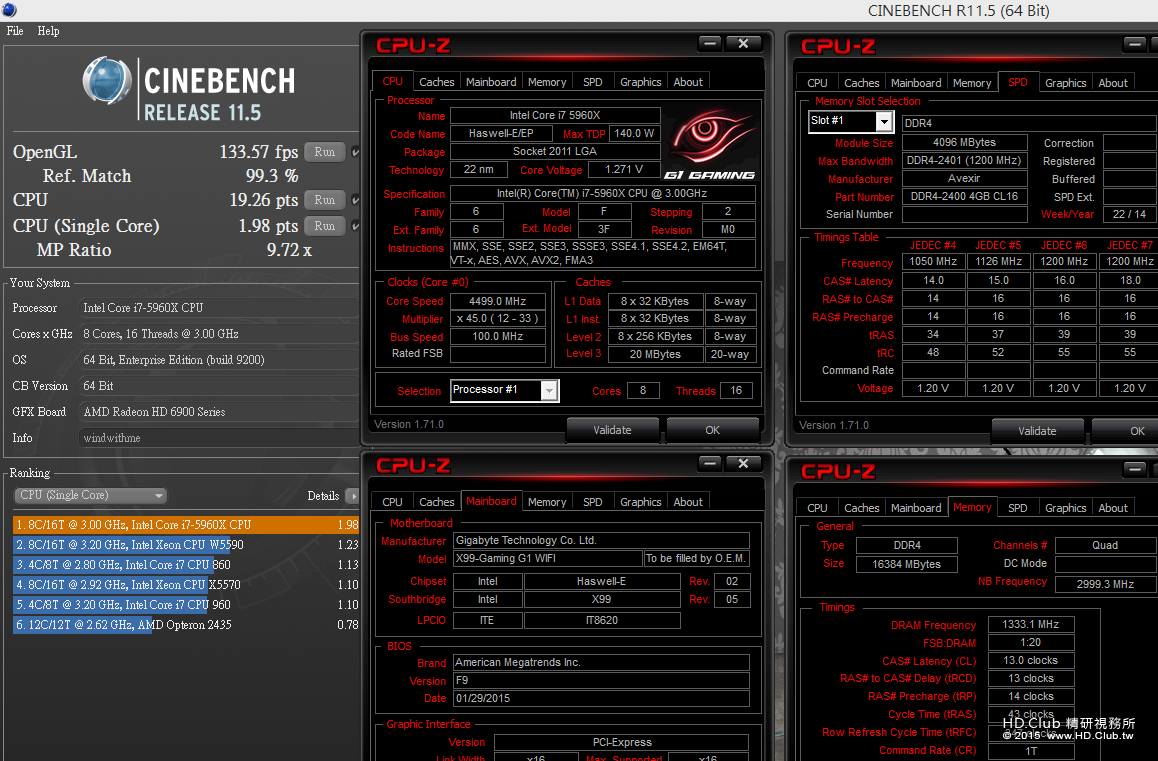Open Caches tab in Mainboard CPU-Z window

[436, 502]
